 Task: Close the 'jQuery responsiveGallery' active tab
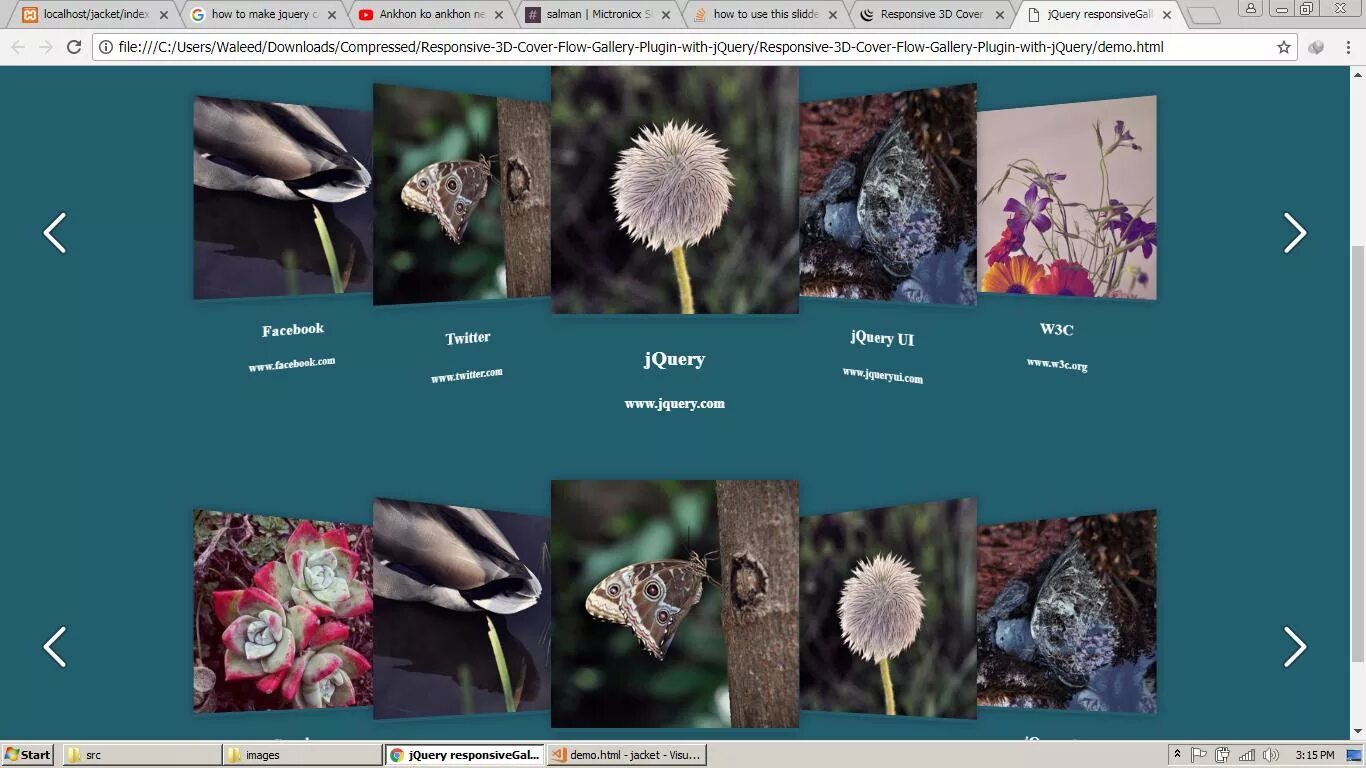1167,15
